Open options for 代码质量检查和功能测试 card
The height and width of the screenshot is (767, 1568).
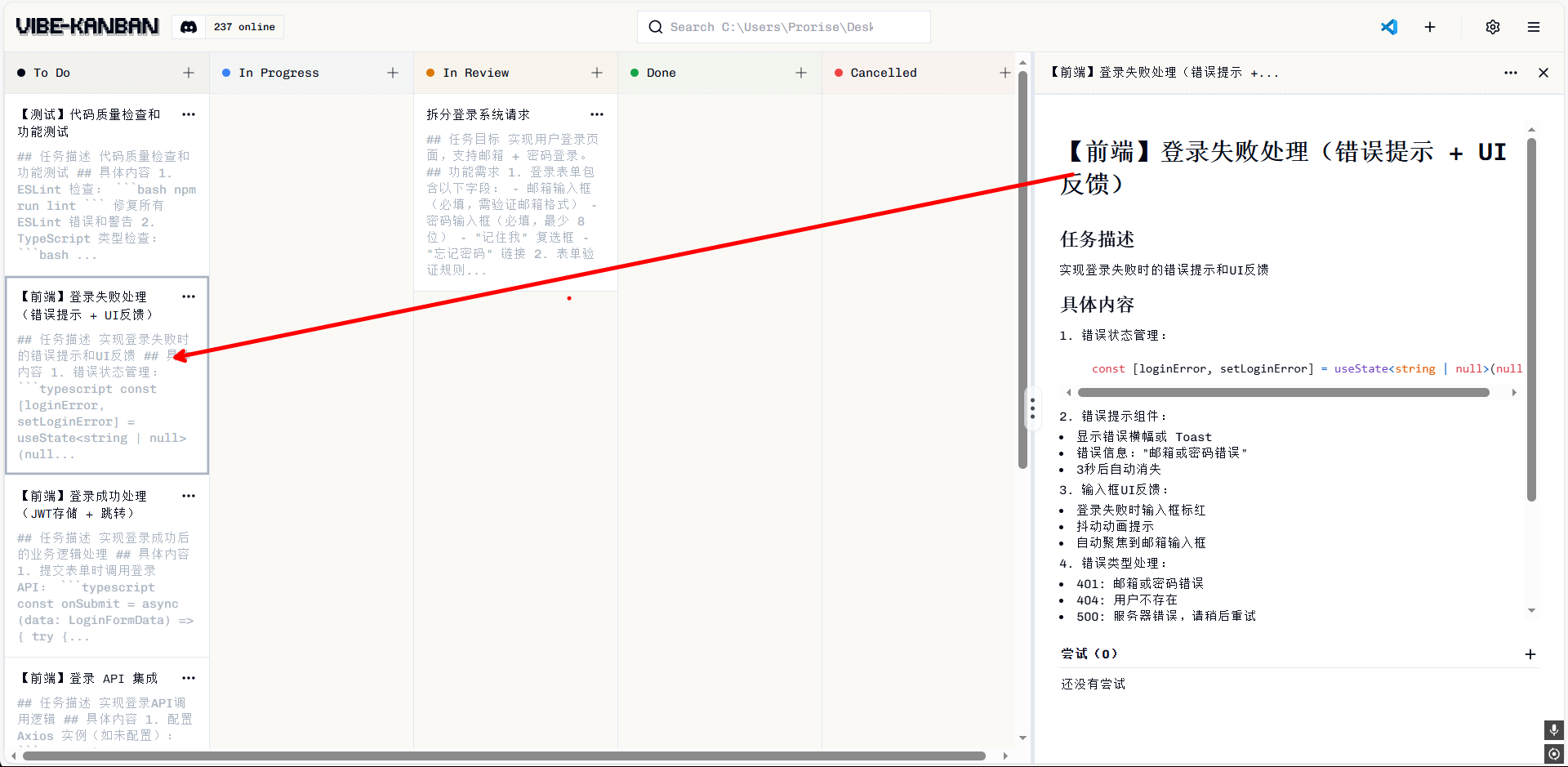click(189, 114)
